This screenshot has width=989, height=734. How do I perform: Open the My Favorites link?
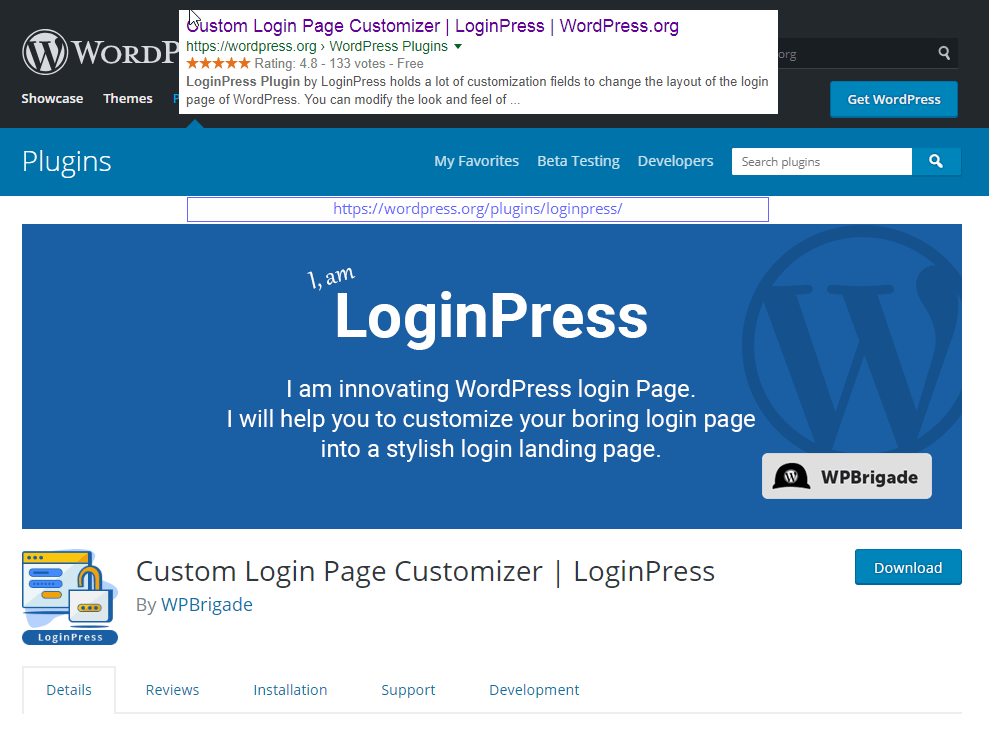click(x=476, y=161)
